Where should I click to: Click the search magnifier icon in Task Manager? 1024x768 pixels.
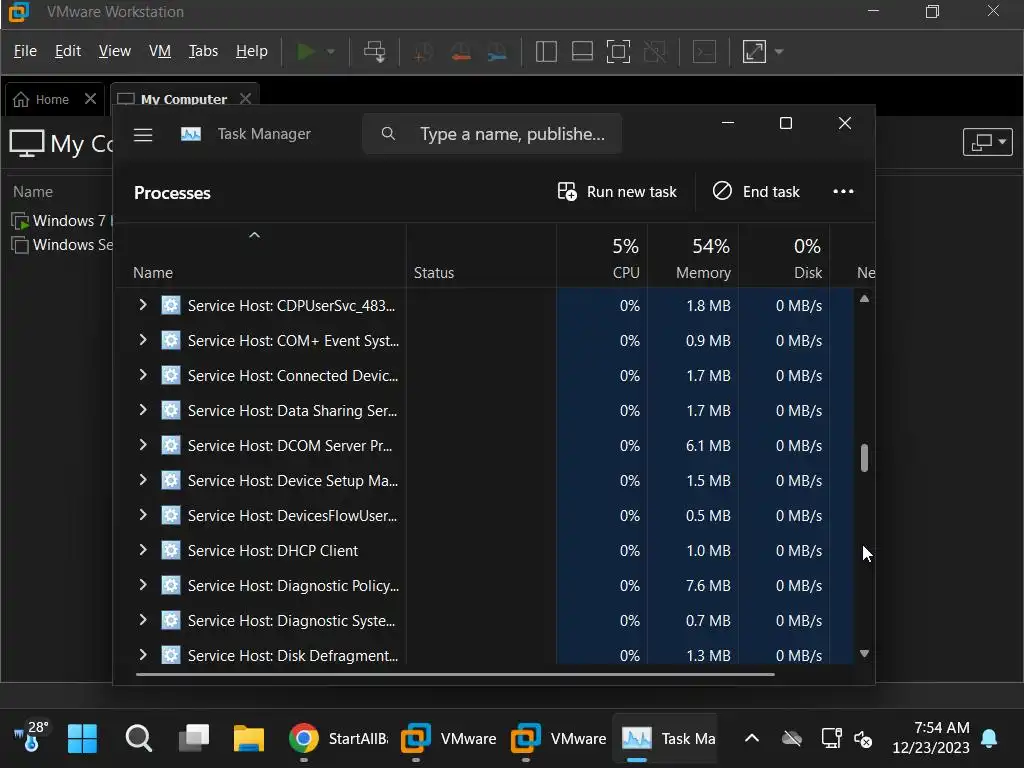[x=388, y=134]
